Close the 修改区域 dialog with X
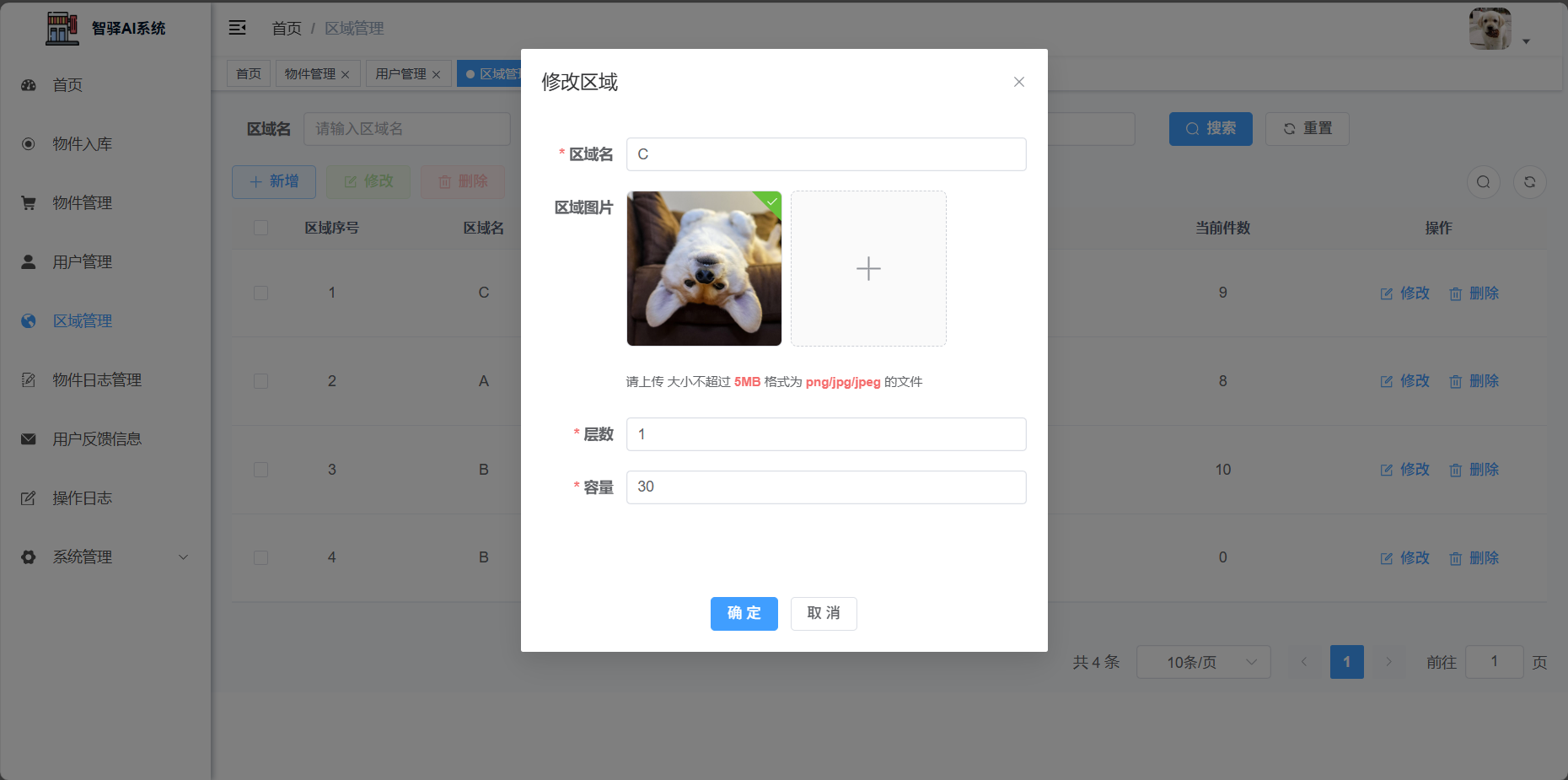Screen dimensions: 1568x780 (x=1019, y=82)
